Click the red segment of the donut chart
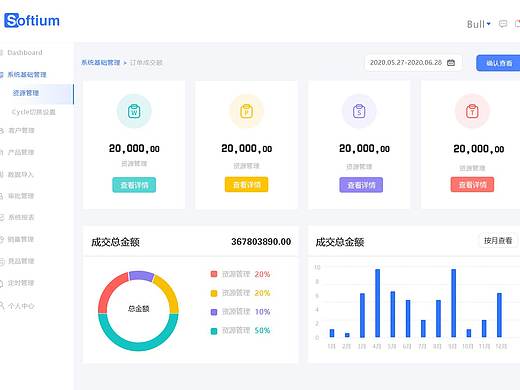Screen dimensions: 520x390 tap(109, 288)
